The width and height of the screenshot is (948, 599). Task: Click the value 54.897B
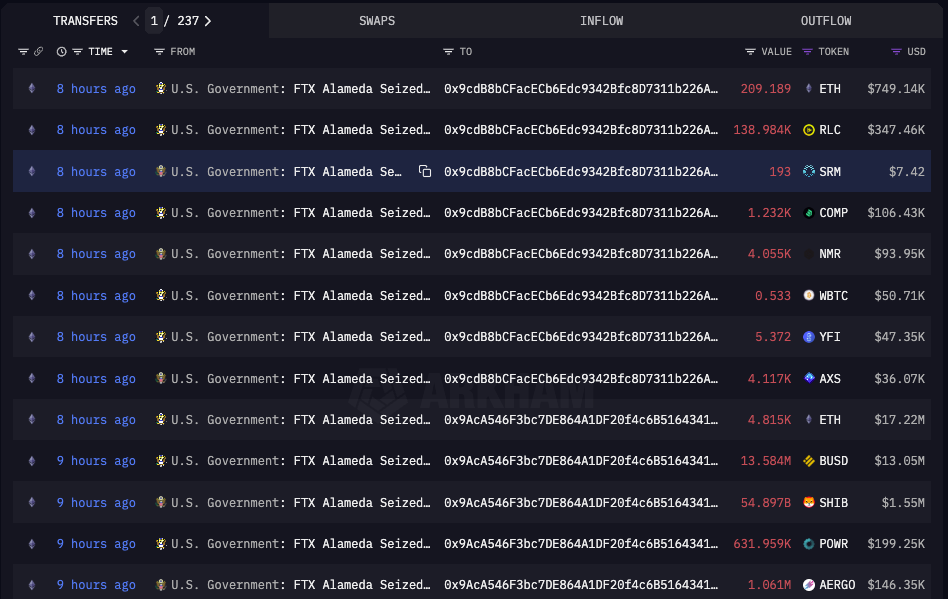click(x=765, y=502)
